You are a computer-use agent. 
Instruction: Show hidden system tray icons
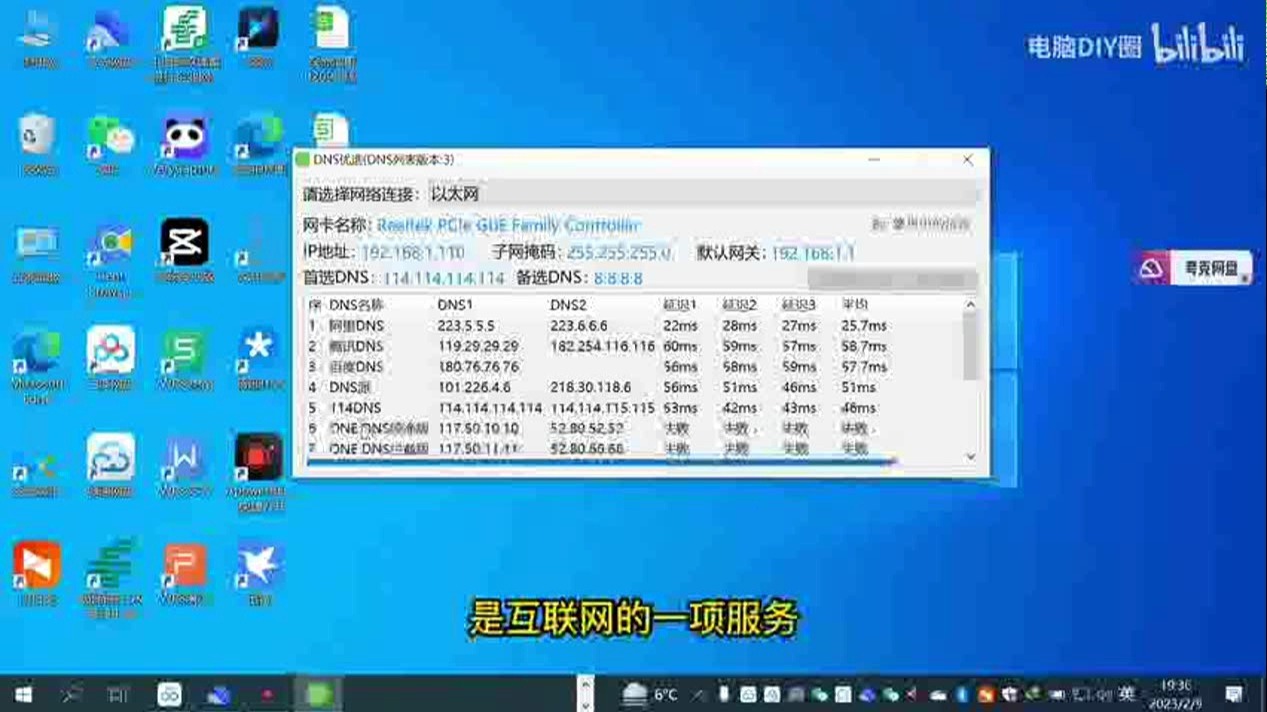[x=697, y=693]
